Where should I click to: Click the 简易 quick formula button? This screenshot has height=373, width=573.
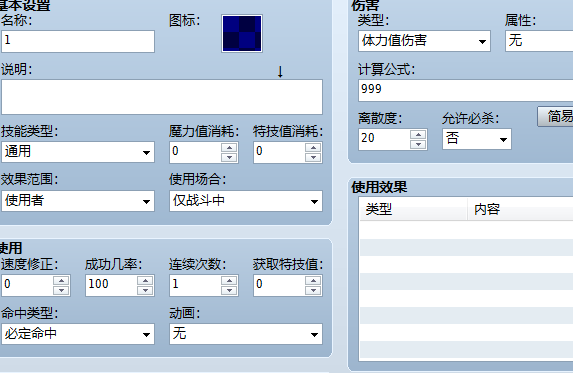click(x=555, y=117)
